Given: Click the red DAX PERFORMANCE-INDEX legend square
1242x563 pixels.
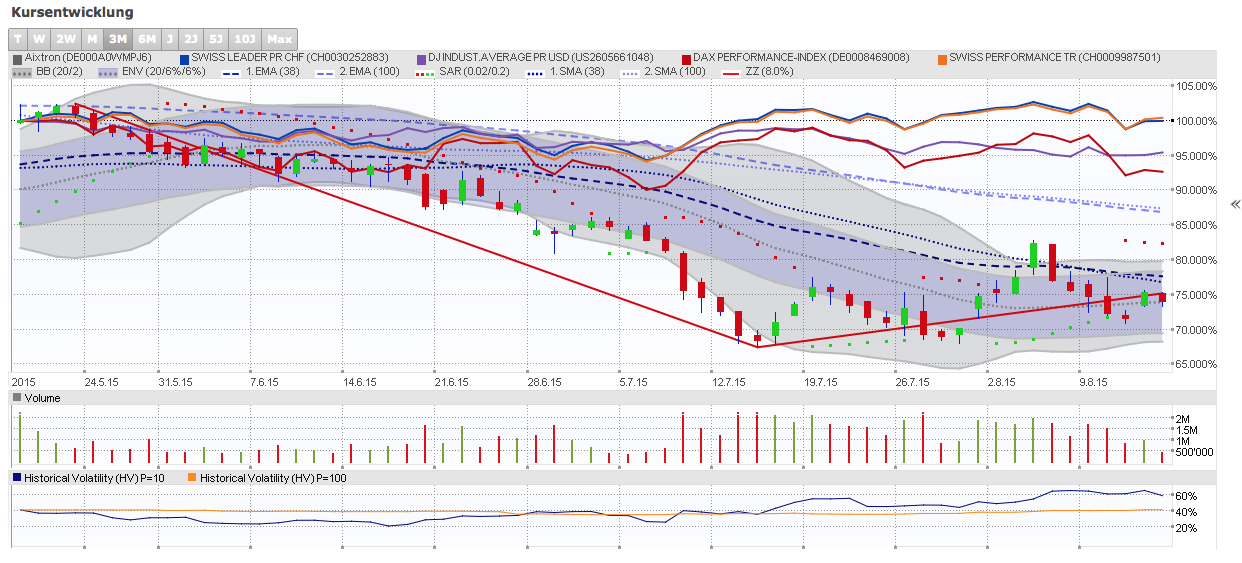Looking at the screenshot, I should pos(686,58).
